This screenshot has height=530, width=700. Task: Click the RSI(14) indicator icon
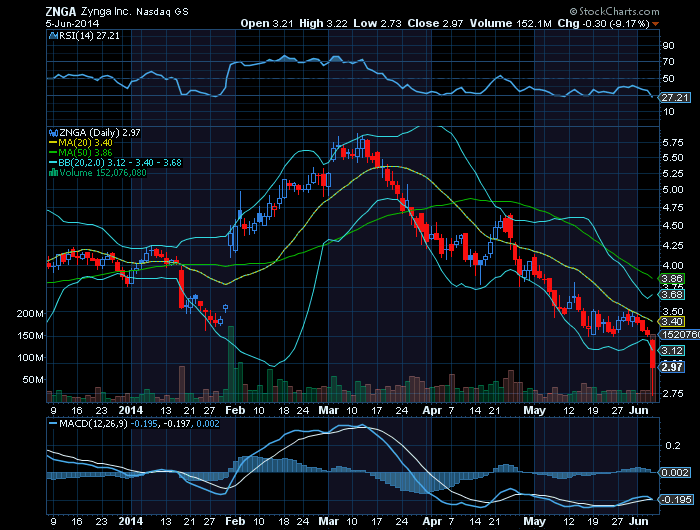click(x=54, y=36)
